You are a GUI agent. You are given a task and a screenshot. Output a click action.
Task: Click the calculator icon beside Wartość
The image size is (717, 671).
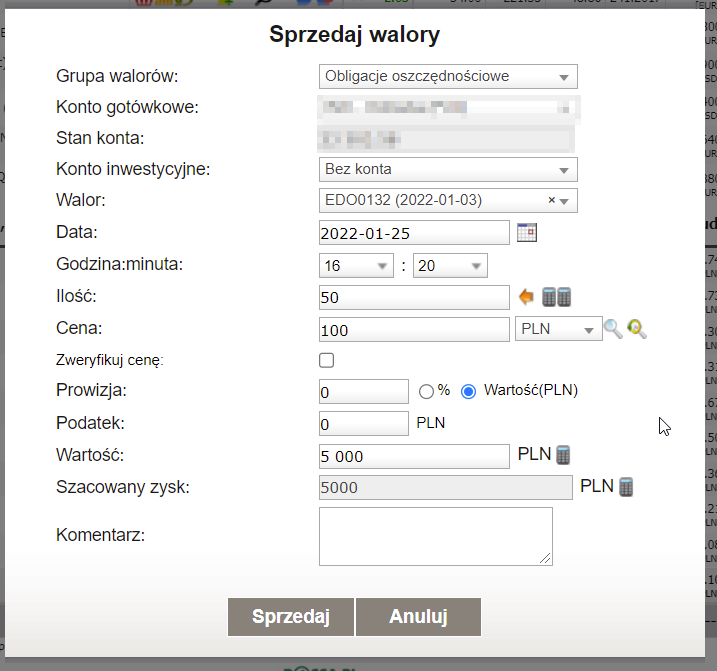564,455
